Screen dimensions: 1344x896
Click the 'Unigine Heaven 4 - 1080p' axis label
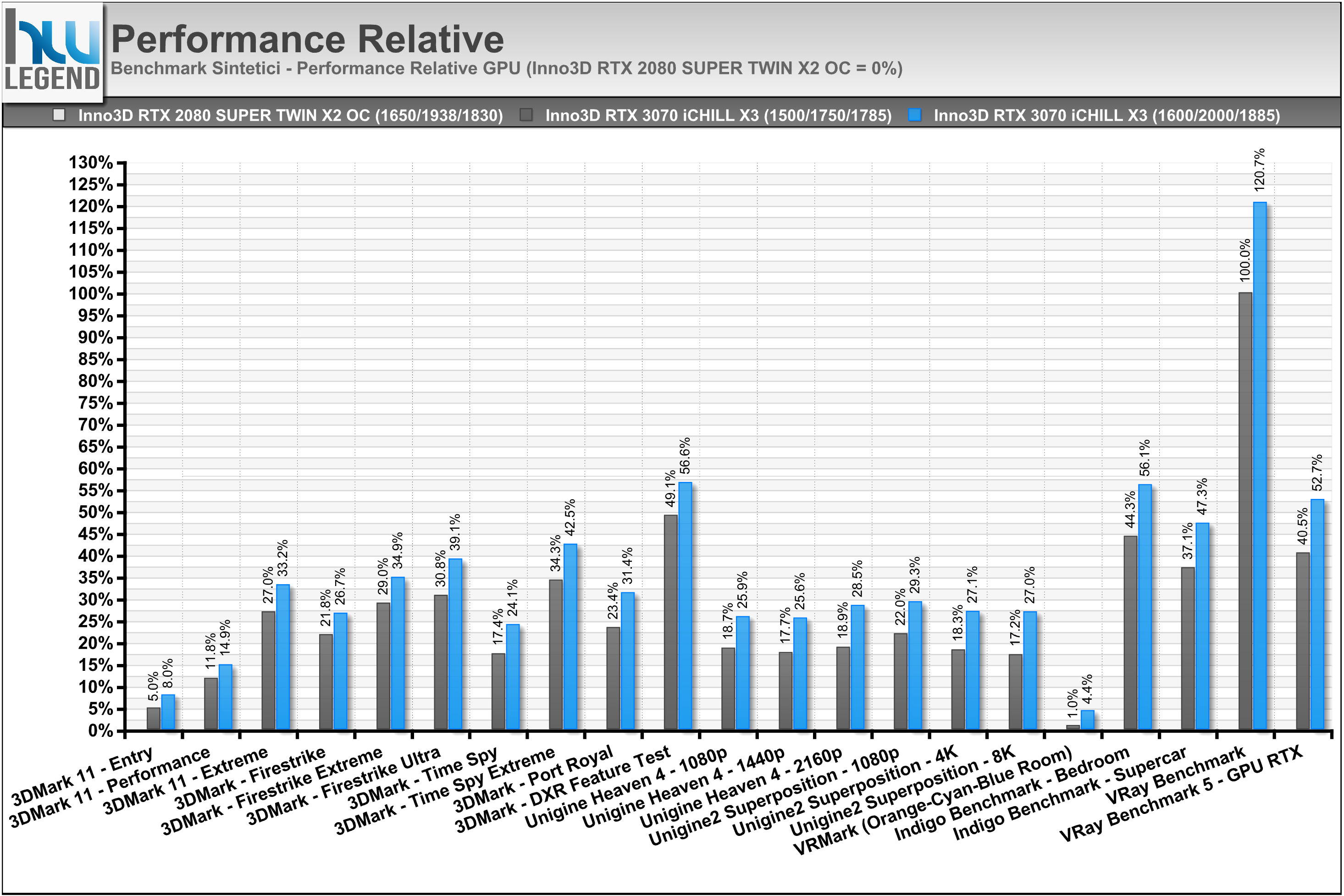tap(626, 787)
